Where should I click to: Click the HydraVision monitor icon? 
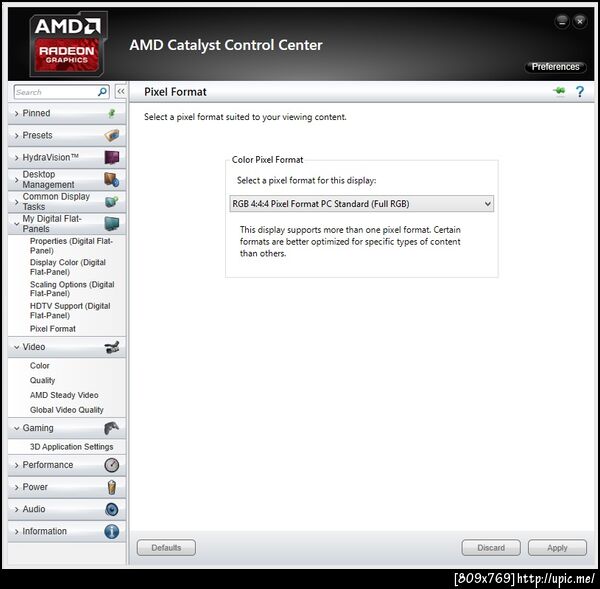112,157
